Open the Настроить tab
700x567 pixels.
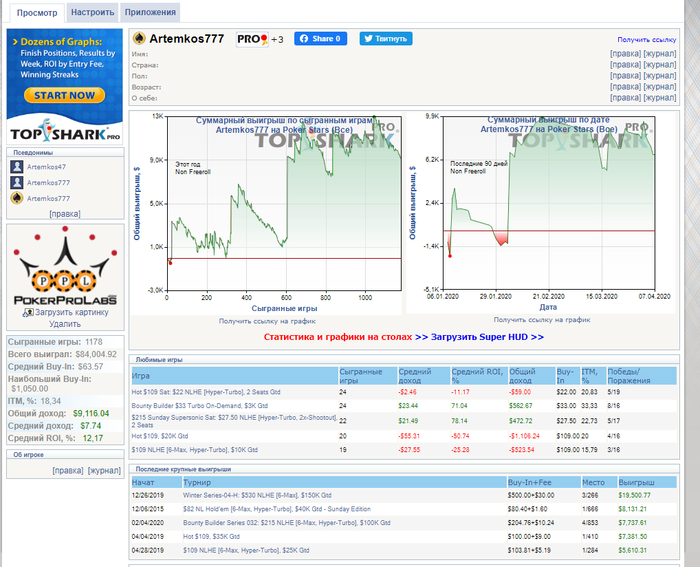92,13
